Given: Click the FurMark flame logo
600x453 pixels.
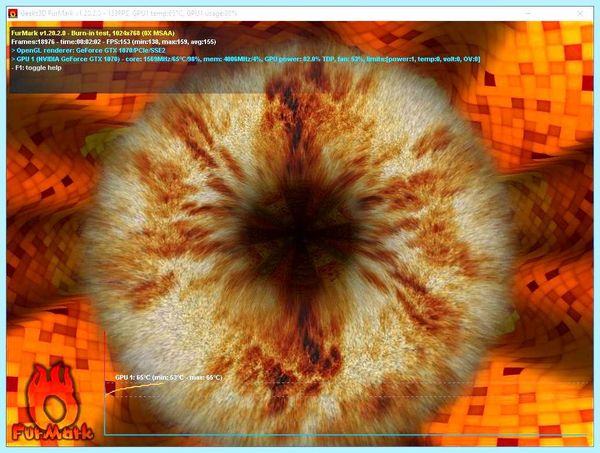Looking at the screenshot, I should pyautogui.click(x=53, y=402).
